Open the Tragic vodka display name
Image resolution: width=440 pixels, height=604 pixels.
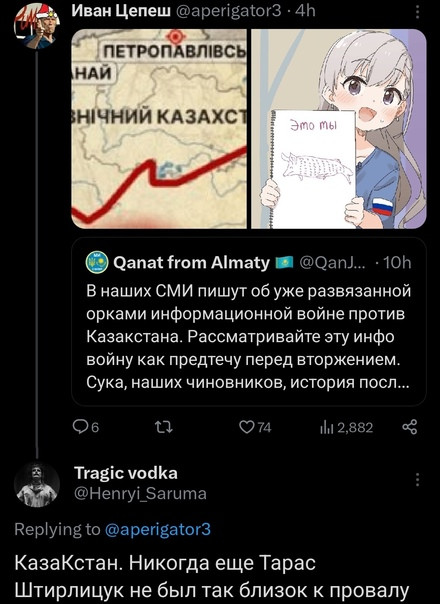pyautogui.click(x=126, y=473)
